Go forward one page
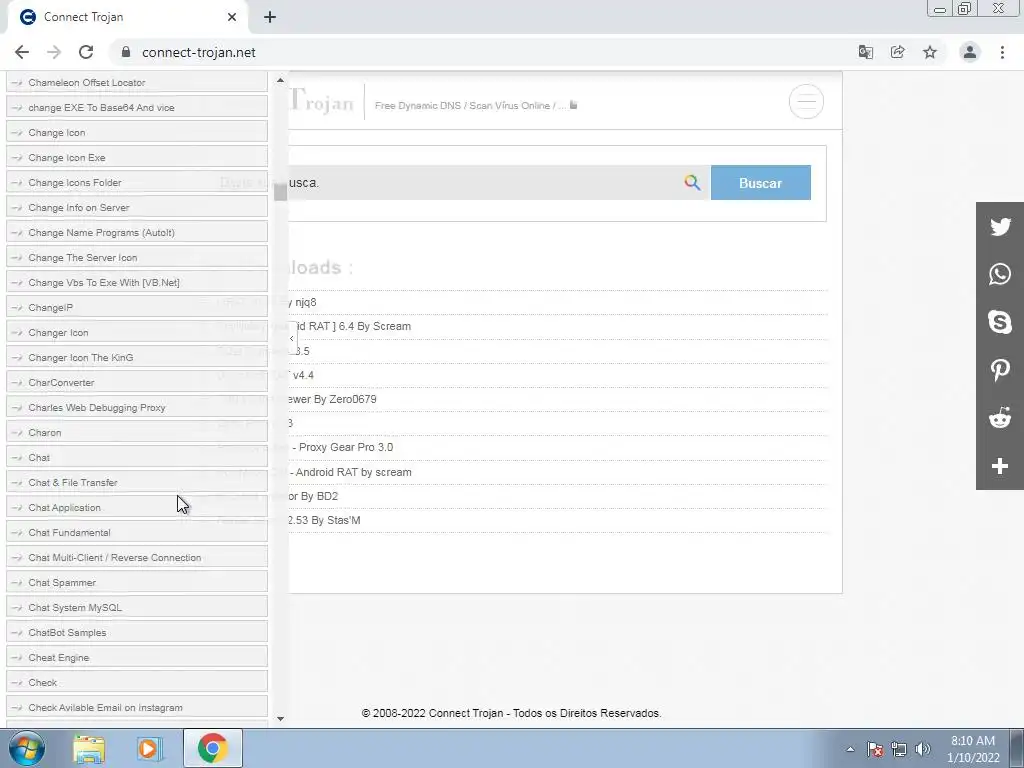This screenshot has width=1024, height=768. tap(54, 52)
